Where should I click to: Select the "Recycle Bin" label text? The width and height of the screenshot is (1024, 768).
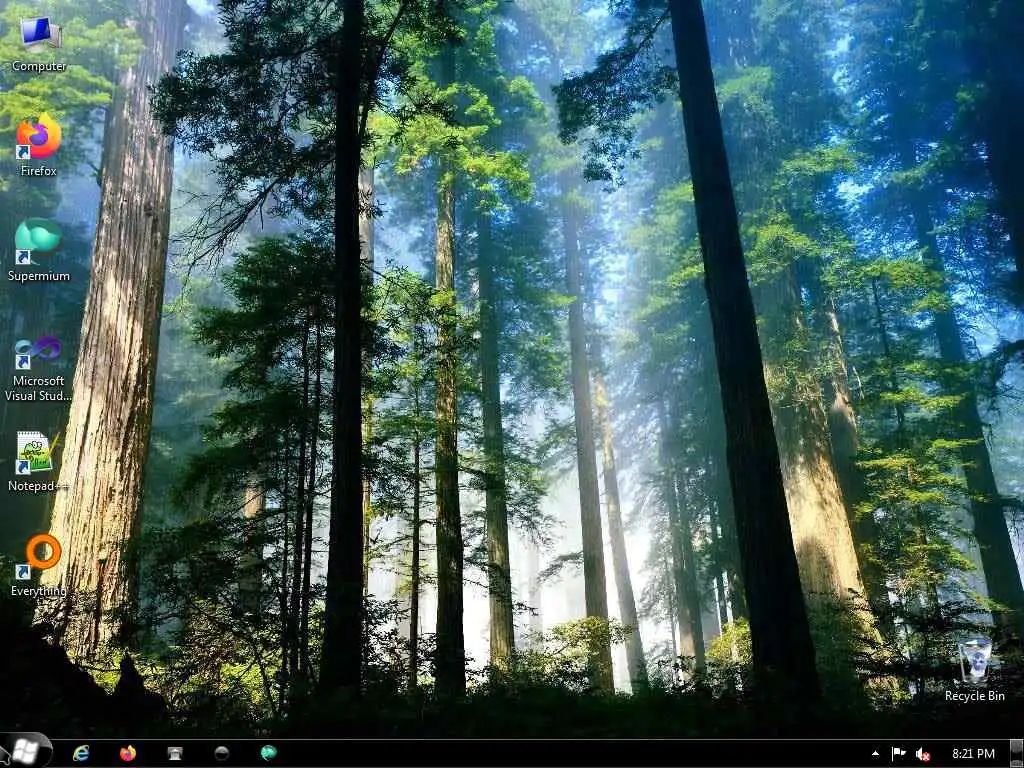click(x=974, y=696)
